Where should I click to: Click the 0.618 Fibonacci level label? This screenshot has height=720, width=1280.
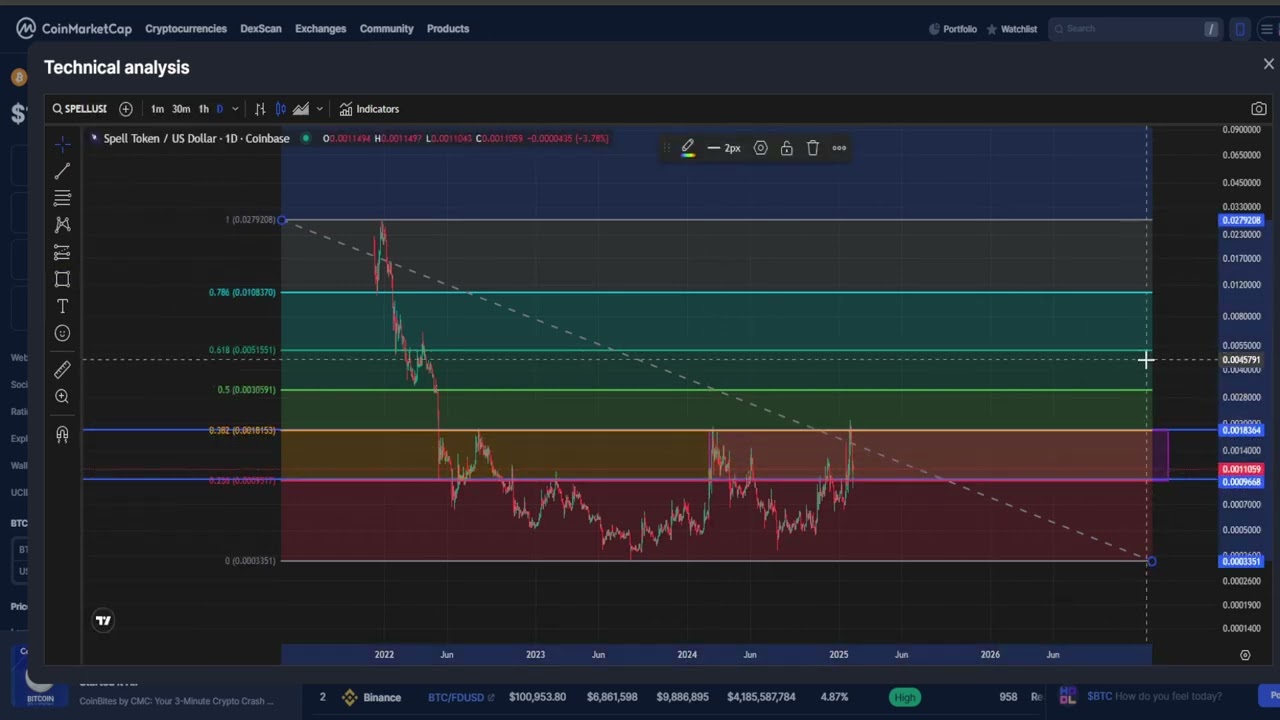[x=242, y=350]
